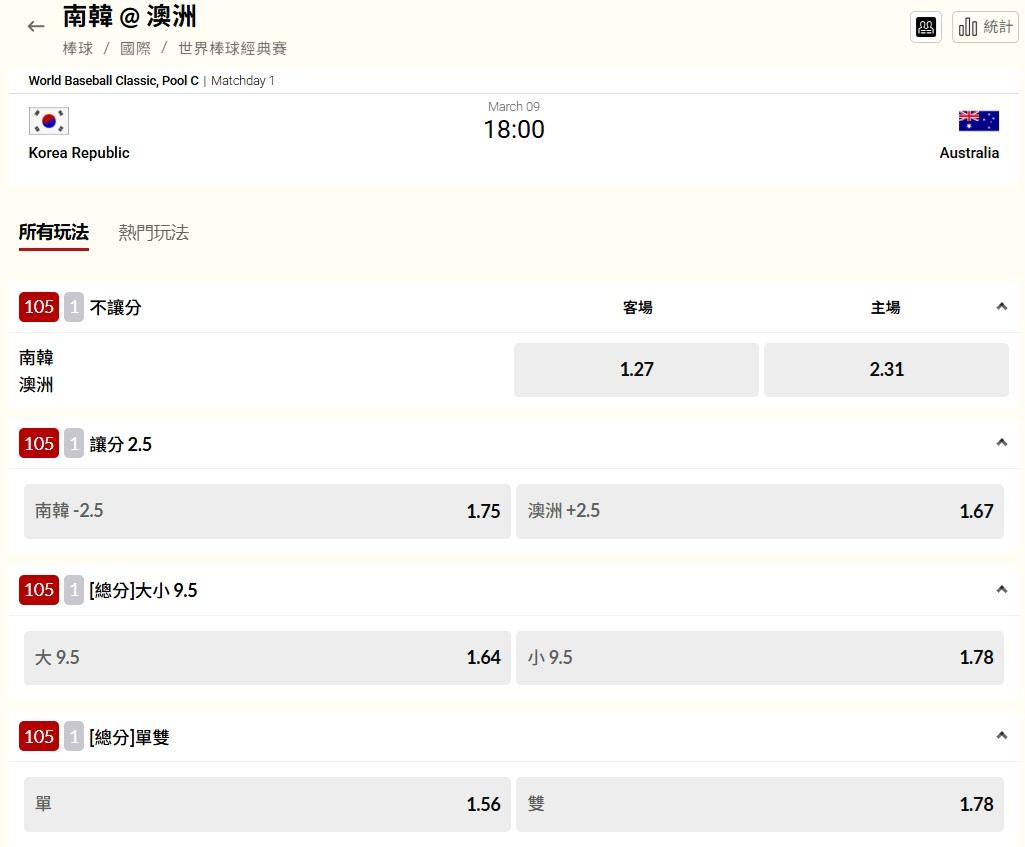Pick 南韓 -2.5 handicap at 1.75
1025x847 pixels.
click(x=267, y=511)
